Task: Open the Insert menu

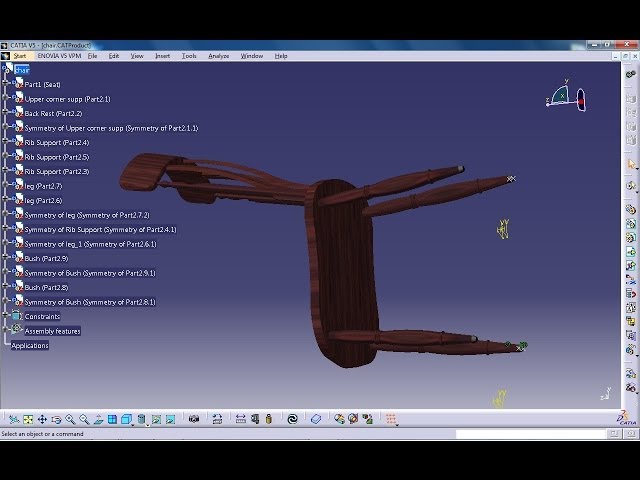Action: [162, 56]
